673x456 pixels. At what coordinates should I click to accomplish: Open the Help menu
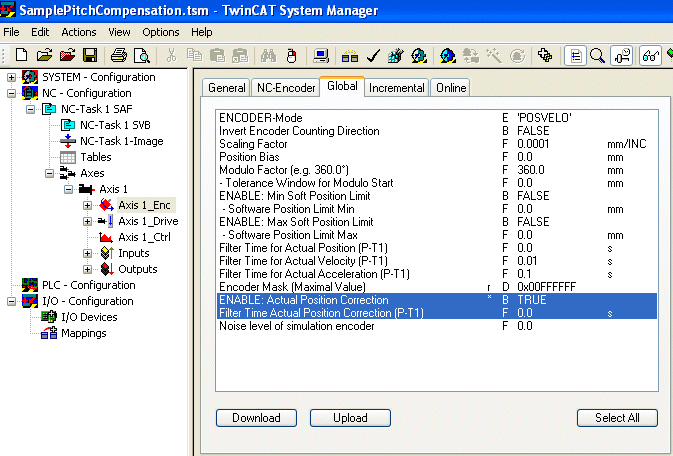click(x=202, y=32)
